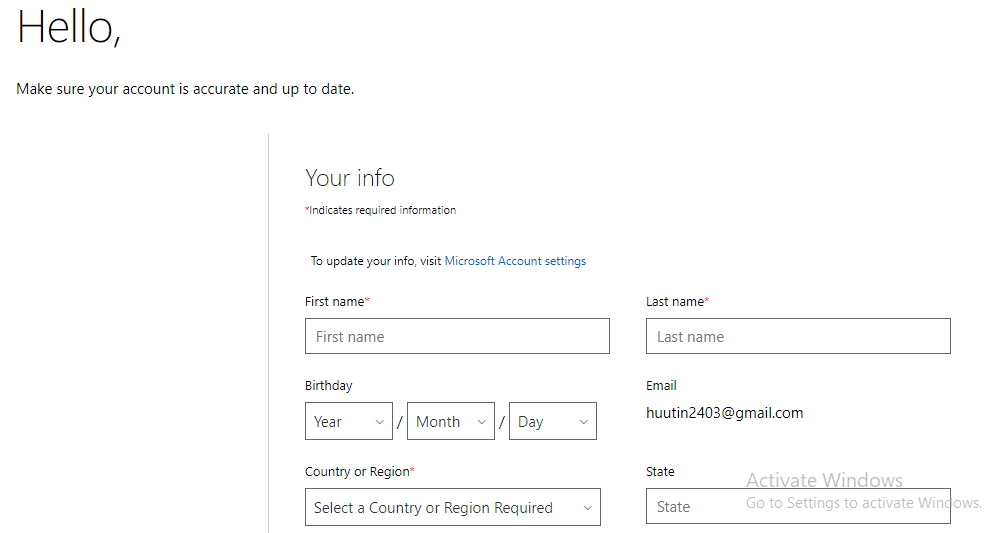
Task: Expand Select a Country or Region dropdown
Action: [x=452, y=507]
